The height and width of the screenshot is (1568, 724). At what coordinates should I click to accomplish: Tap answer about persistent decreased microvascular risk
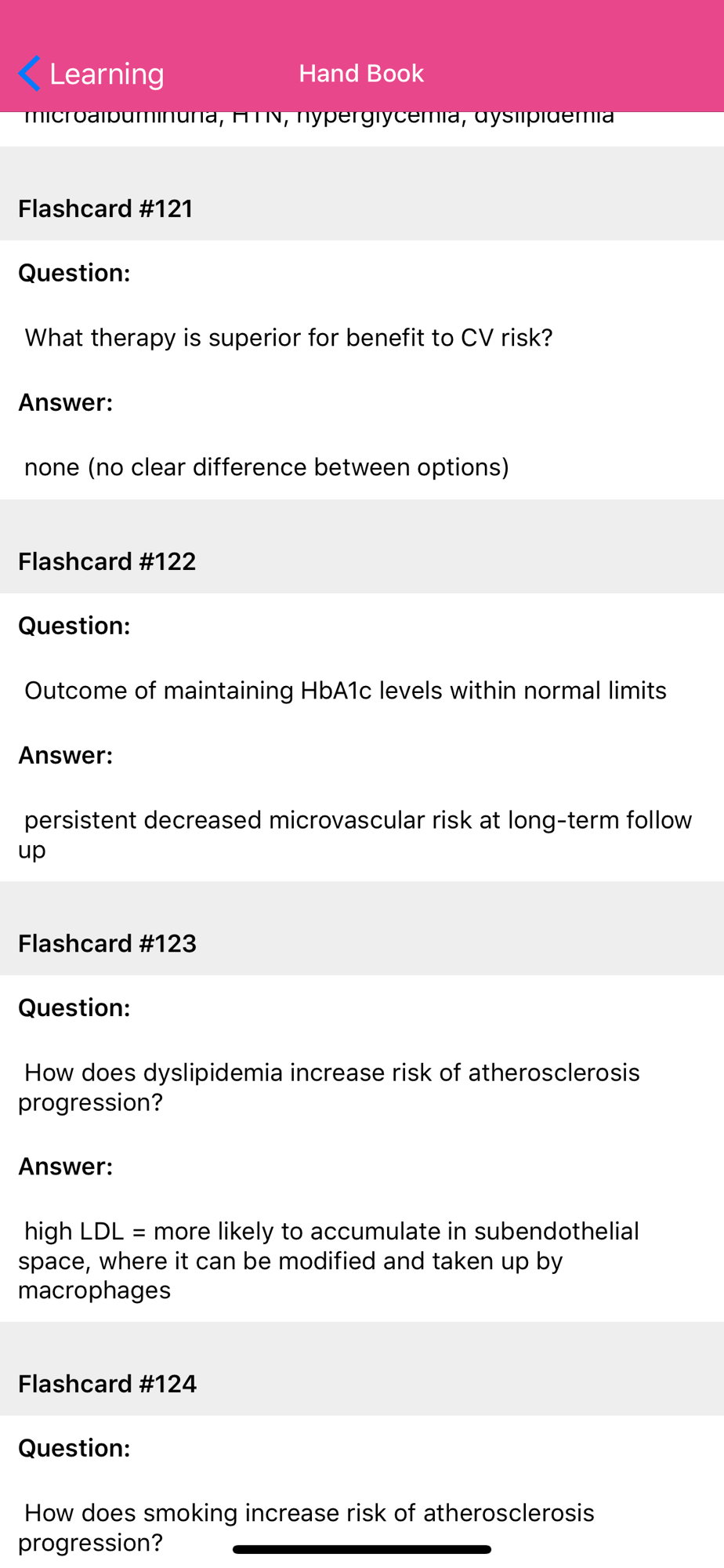click(x=355, y=834)
